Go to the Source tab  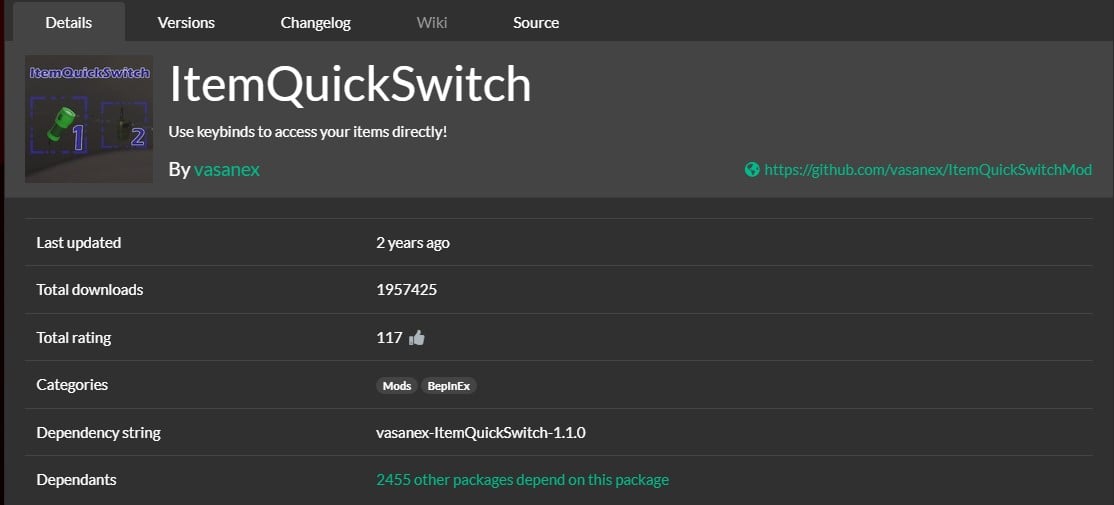(536, 22)
